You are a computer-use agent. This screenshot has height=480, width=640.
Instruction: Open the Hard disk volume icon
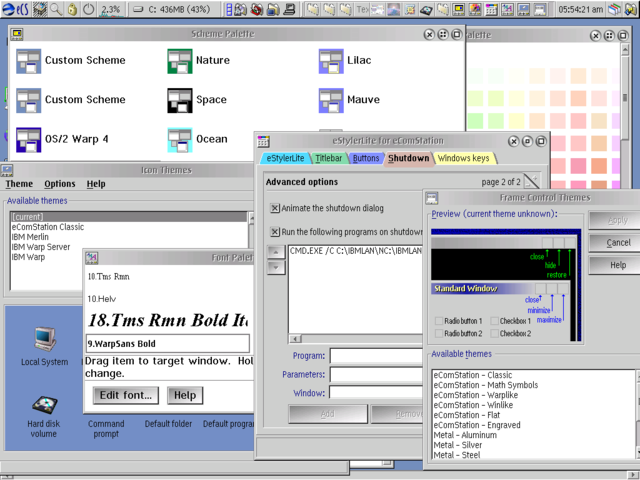(x=44, y=407)
